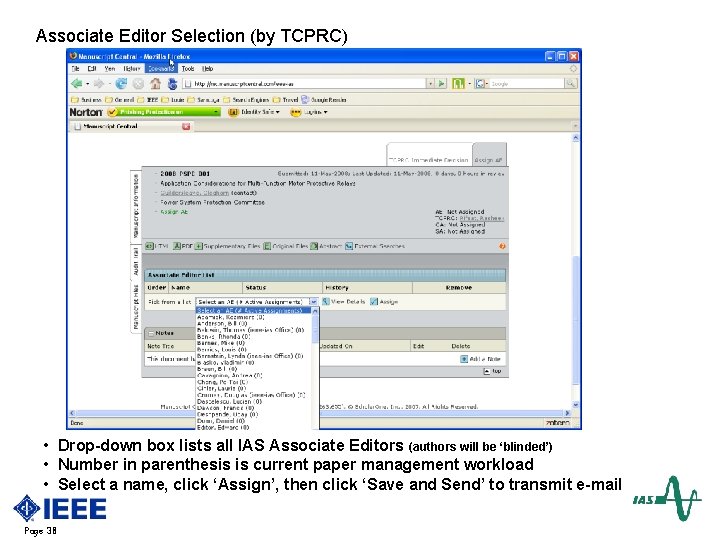Collapse the Notes section minus box
The width and height of the screenshot is (720, 540).
tap(151, 333)
